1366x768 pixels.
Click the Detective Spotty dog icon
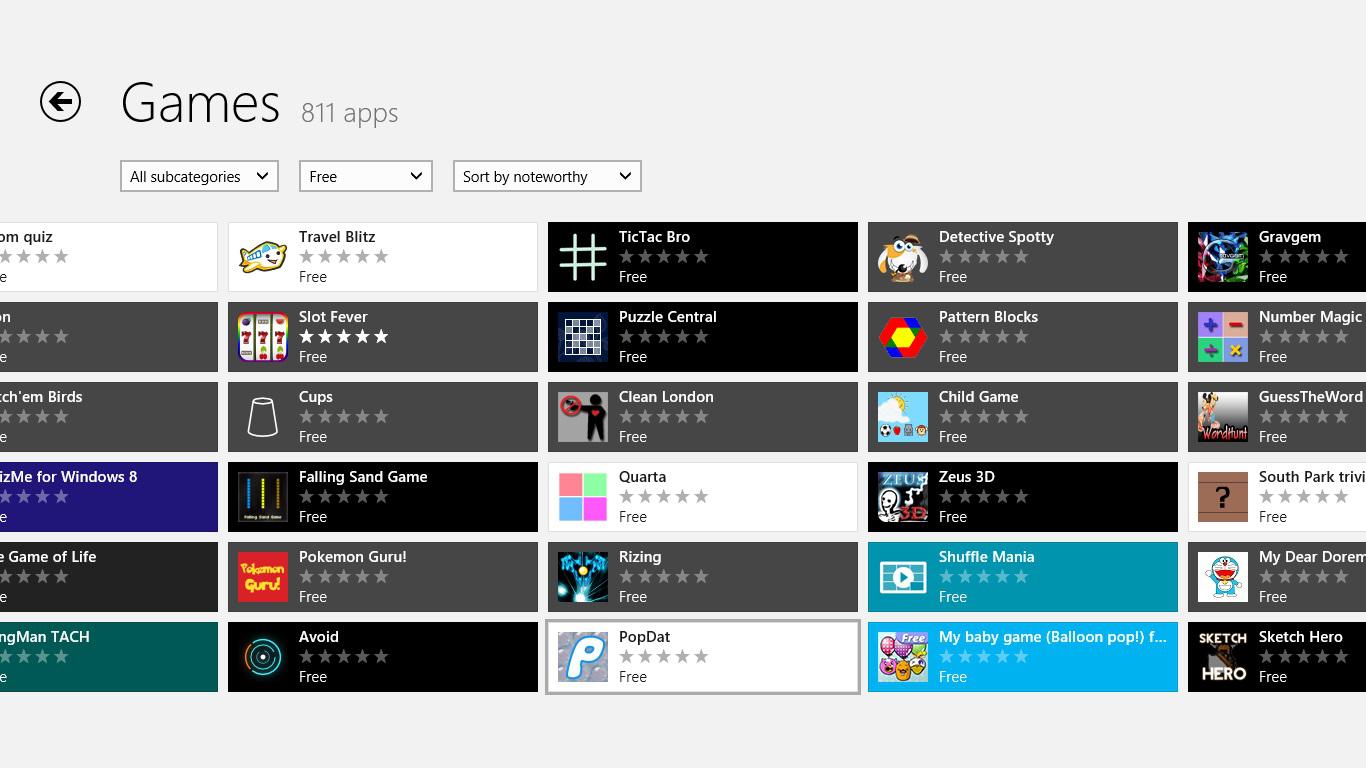click(x=903, y=257)
